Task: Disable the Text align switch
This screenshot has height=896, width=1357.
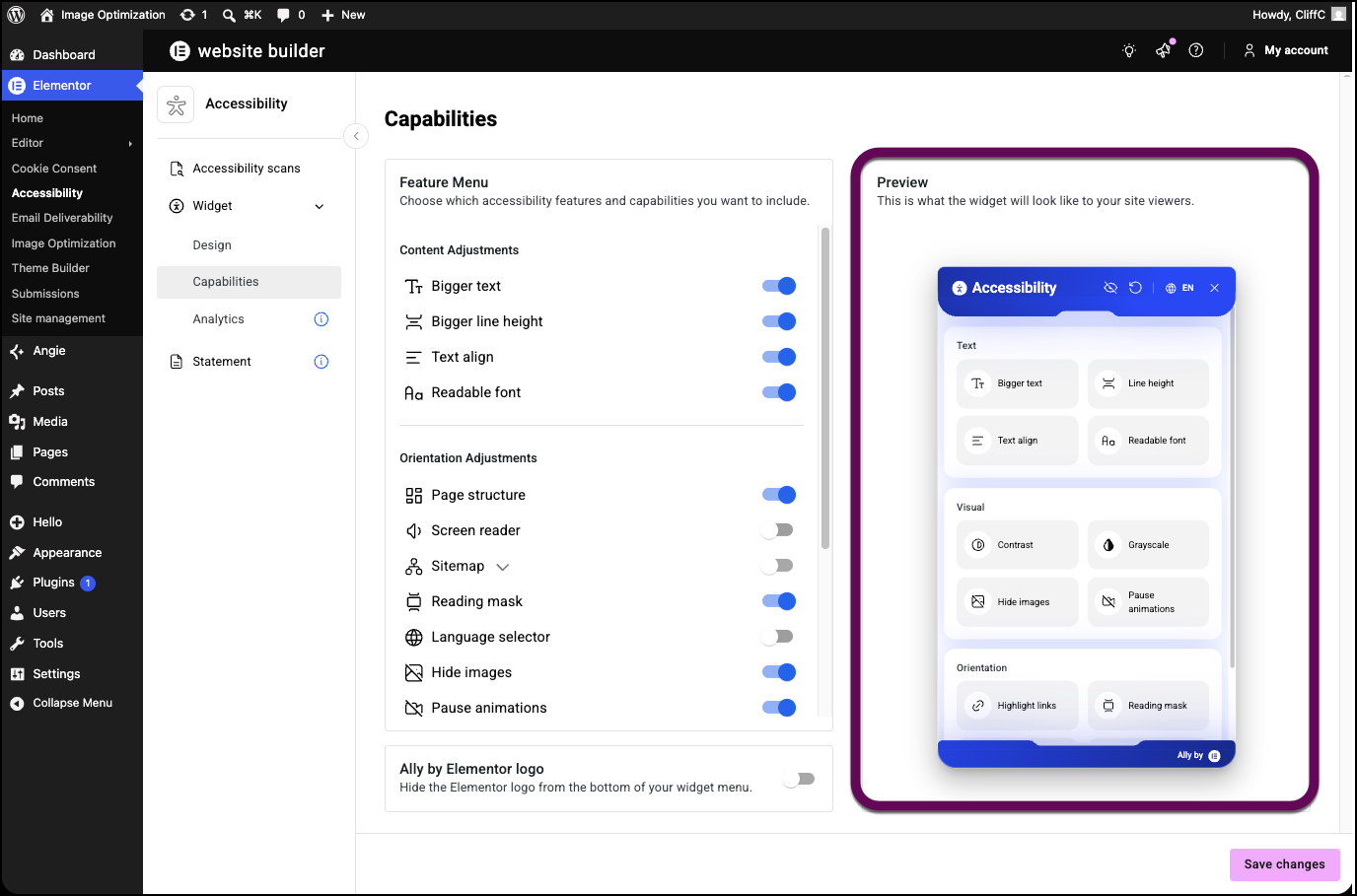Action: [779, 357]
